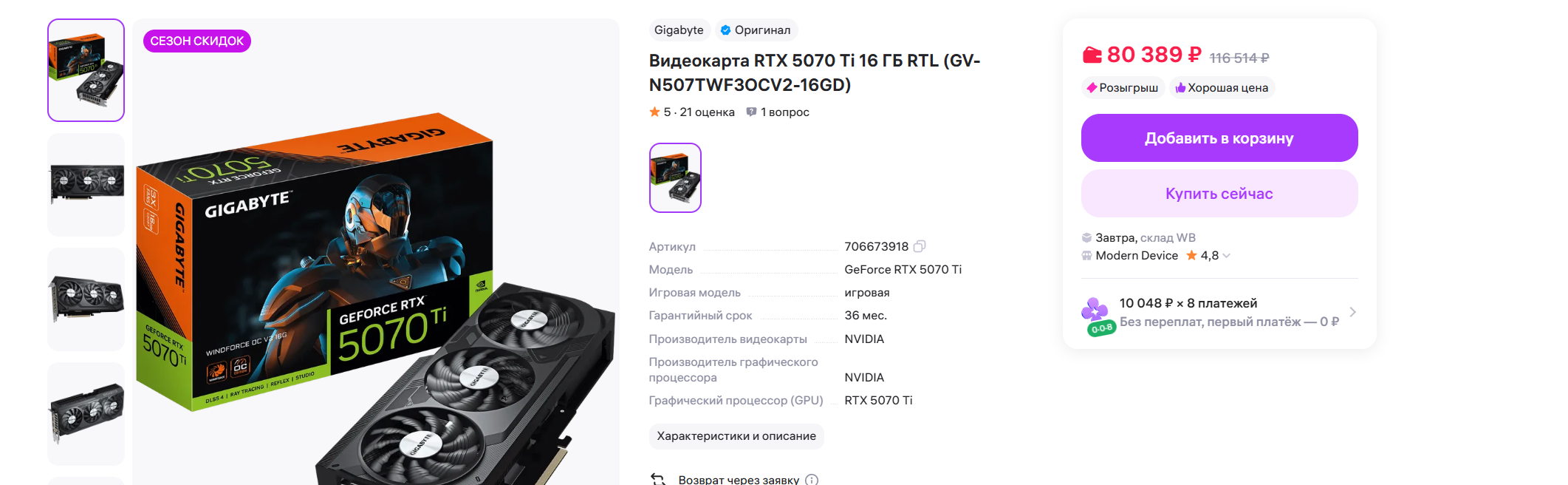This screenshot has width=1568, height=485.
Task: Open installment payment details arrow
Action: (1352, 312)
